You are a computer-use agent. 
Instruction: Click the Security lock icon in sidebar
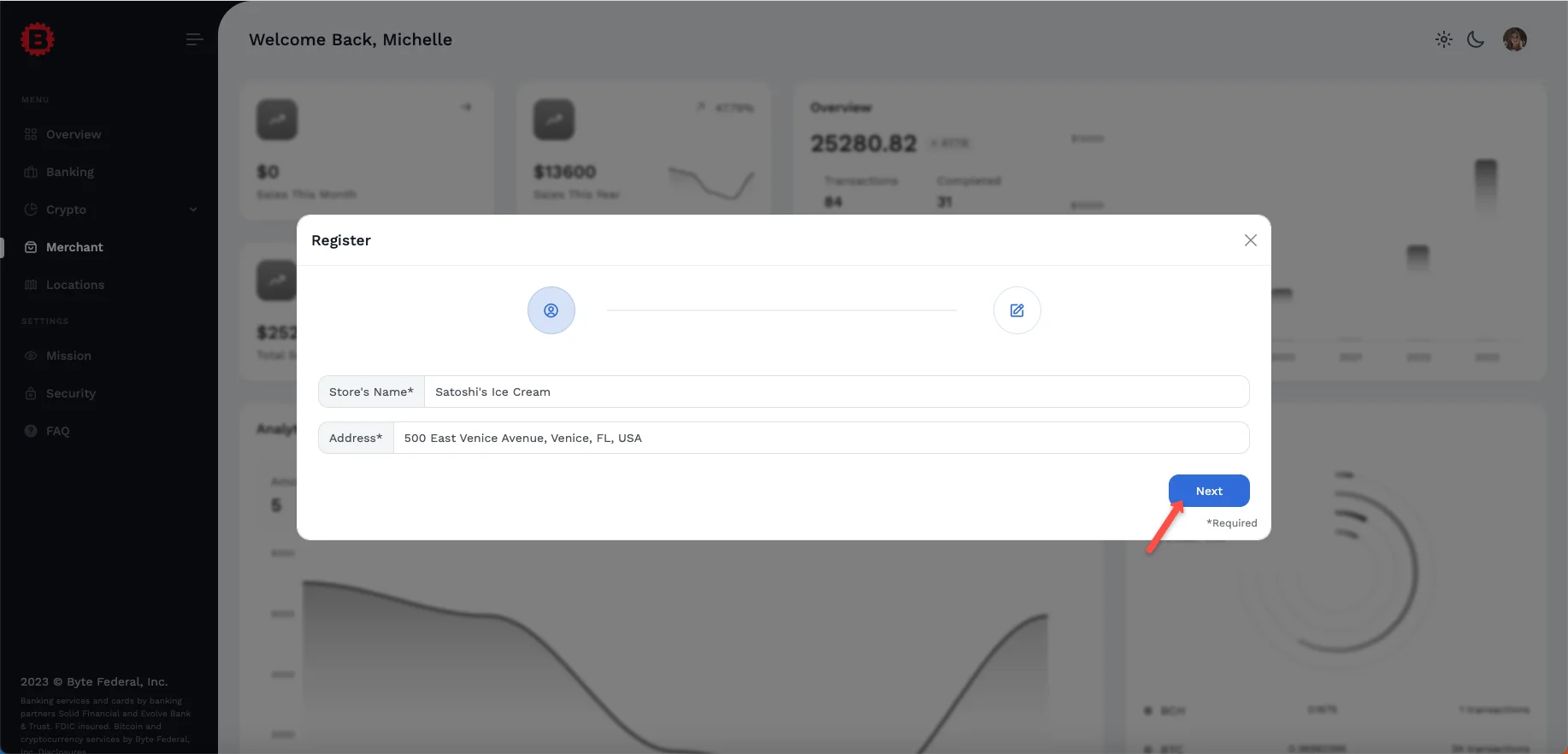click(31, 393)
